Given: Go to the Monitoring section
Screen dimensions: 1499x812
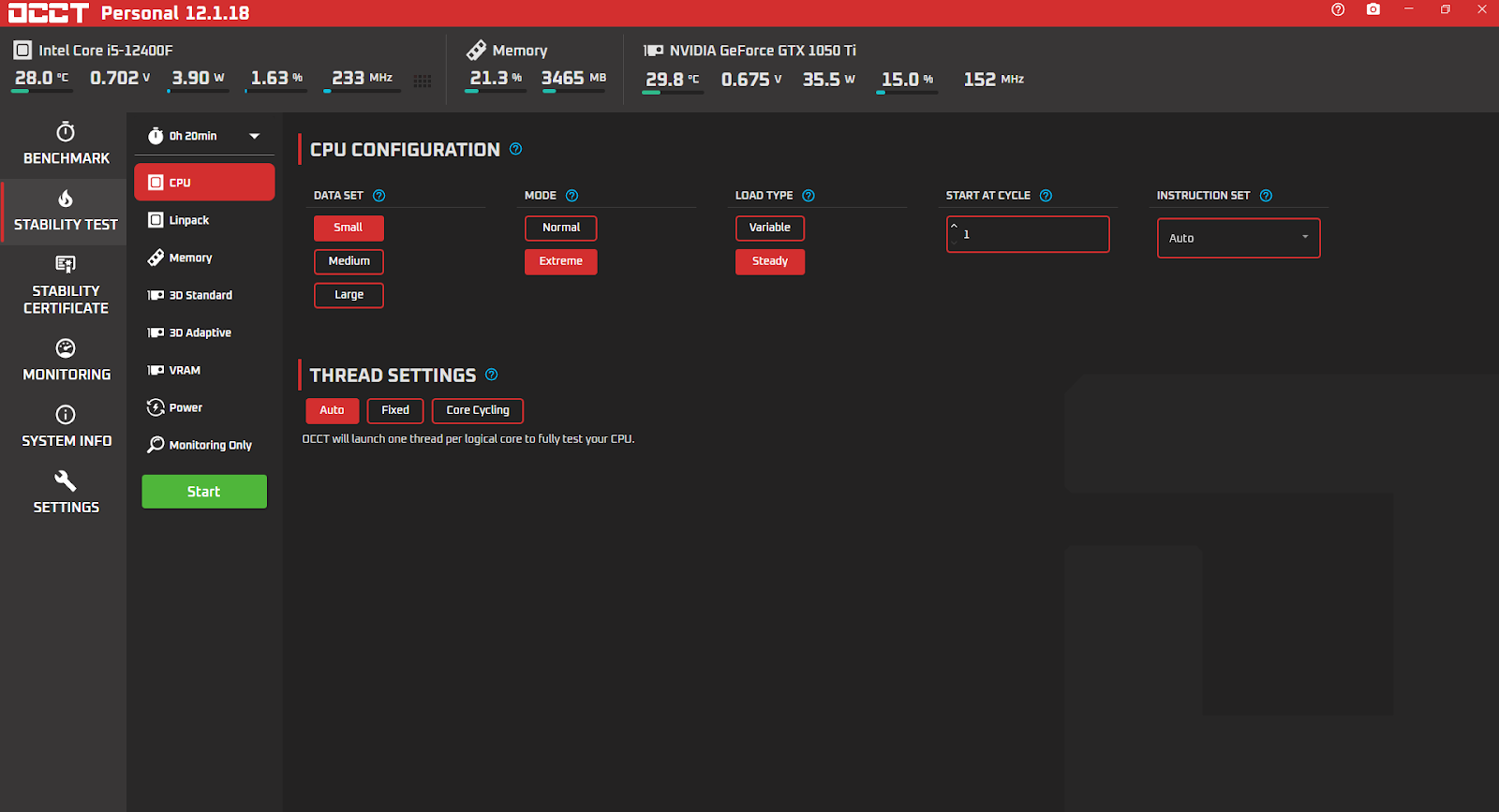Looking at the screenshot, I should 66,361.
